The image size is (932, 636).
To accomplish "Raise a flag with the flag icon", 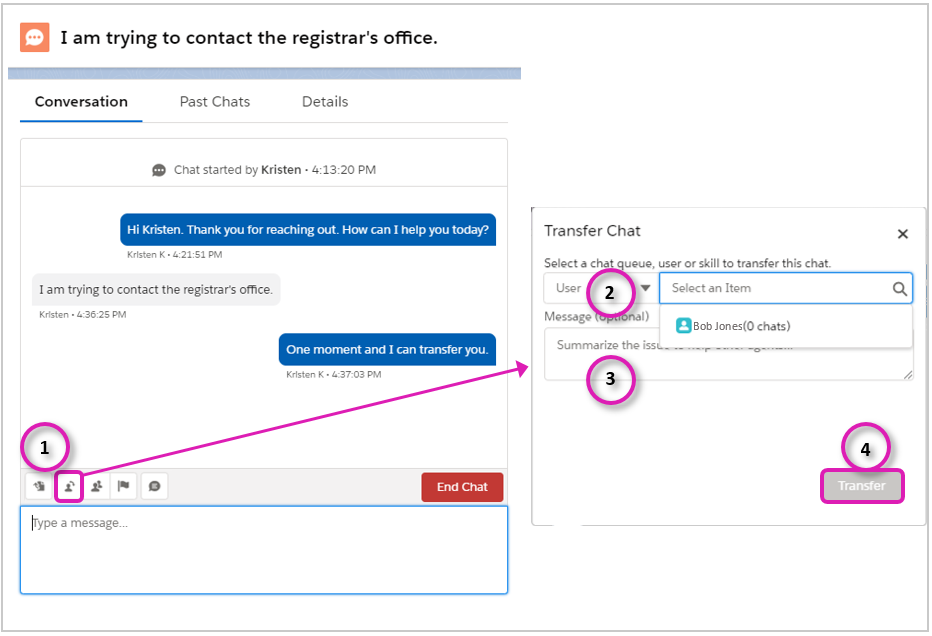I will [125, 487].
